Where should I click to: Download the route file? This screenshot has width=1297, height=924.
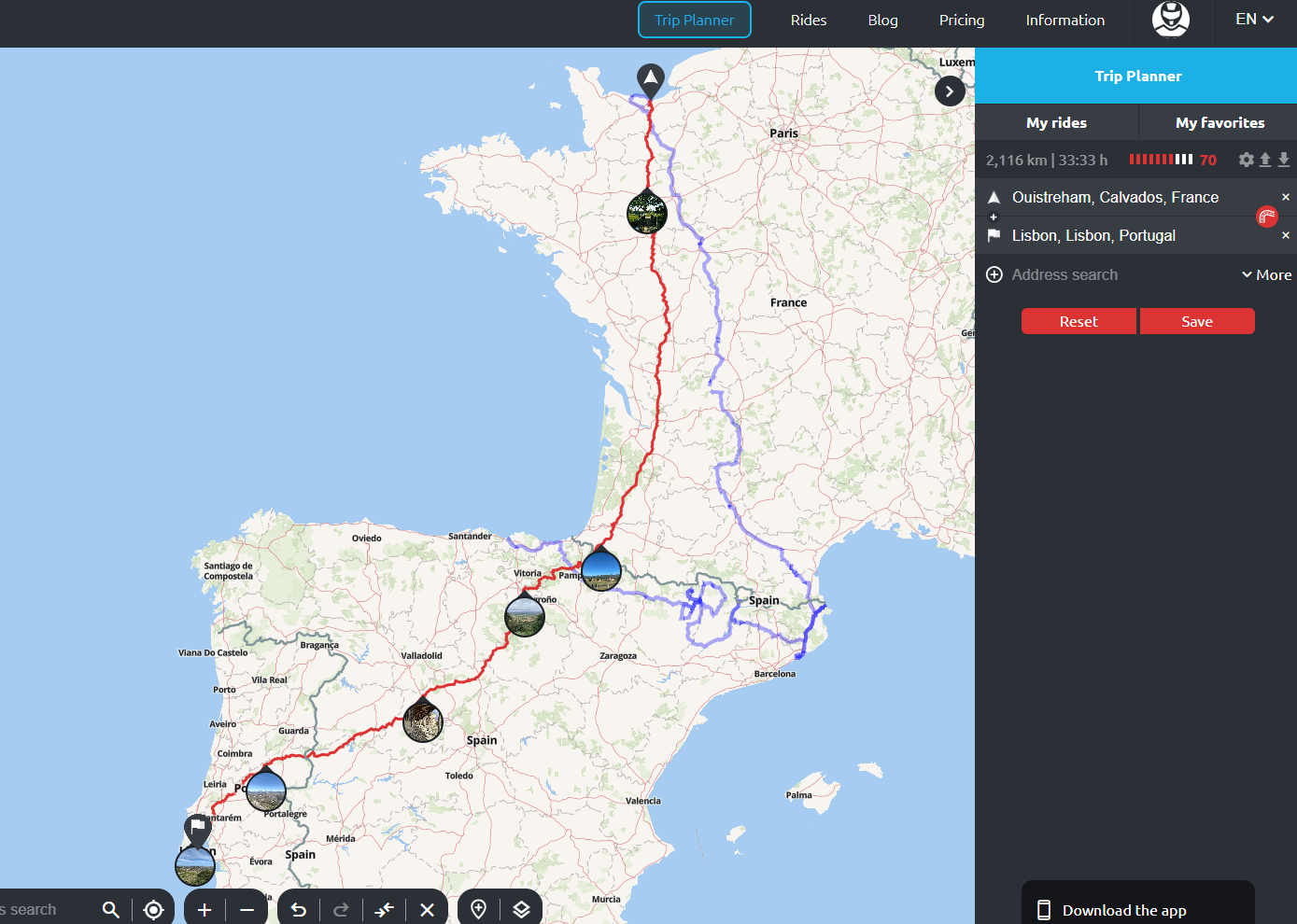click(x=1284, y=160)
